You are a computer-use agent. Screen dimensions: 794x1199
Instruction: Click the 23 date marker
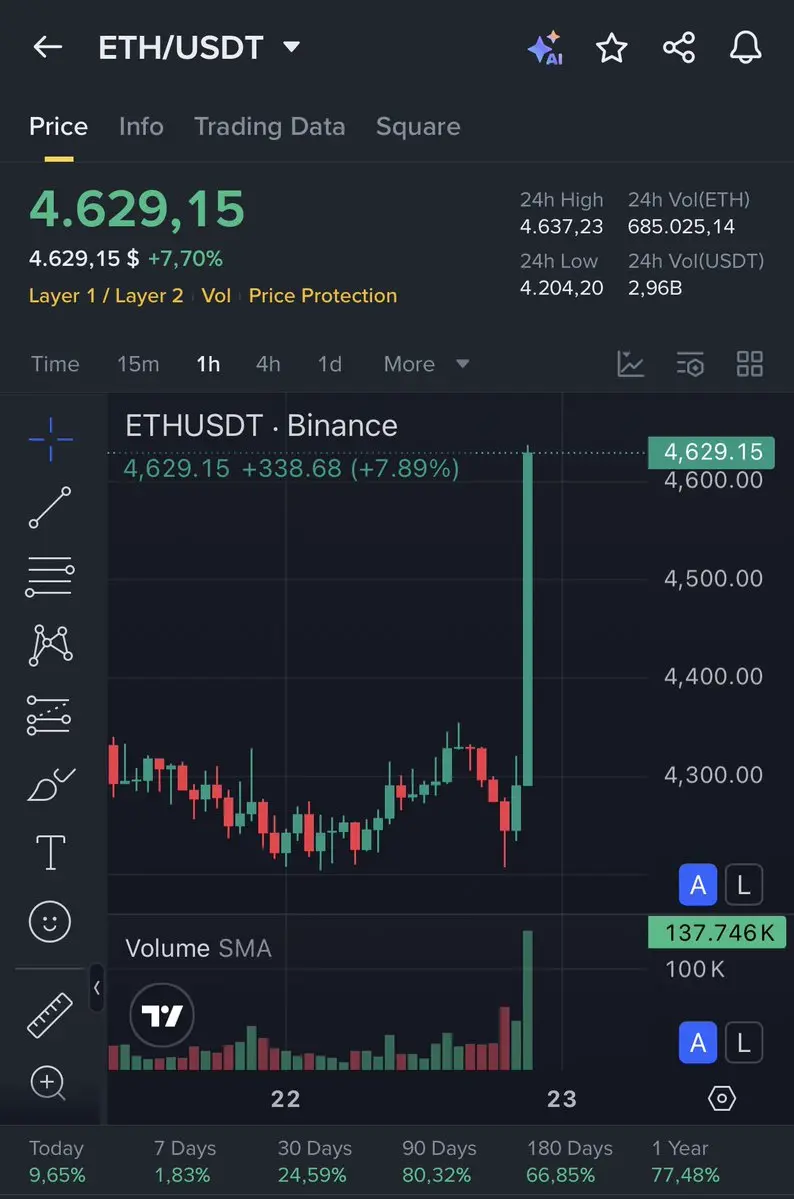561,1099
